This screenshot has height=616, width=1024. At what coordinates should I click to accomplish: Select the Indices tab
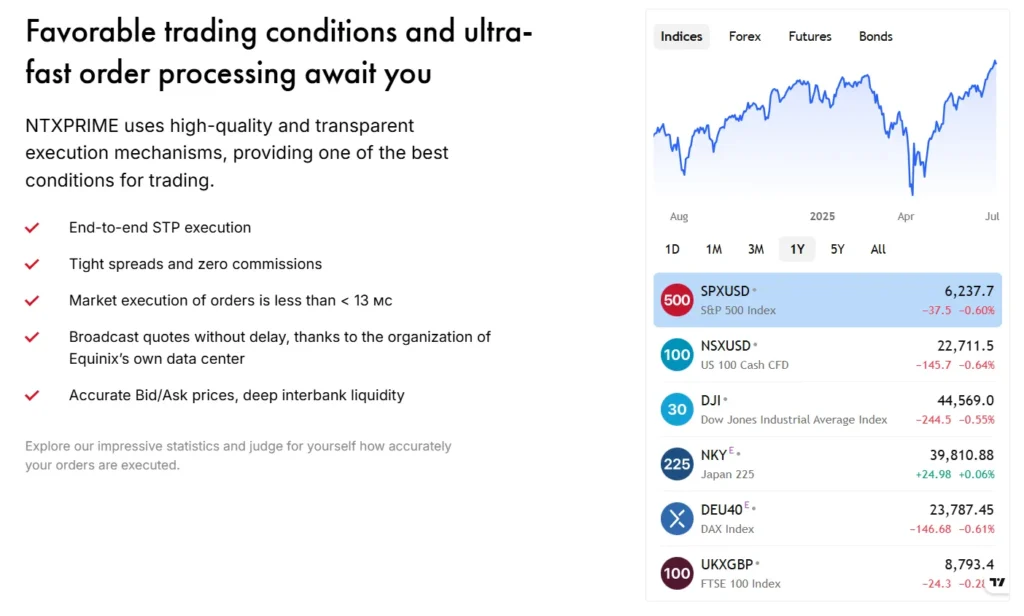point(682,37)
